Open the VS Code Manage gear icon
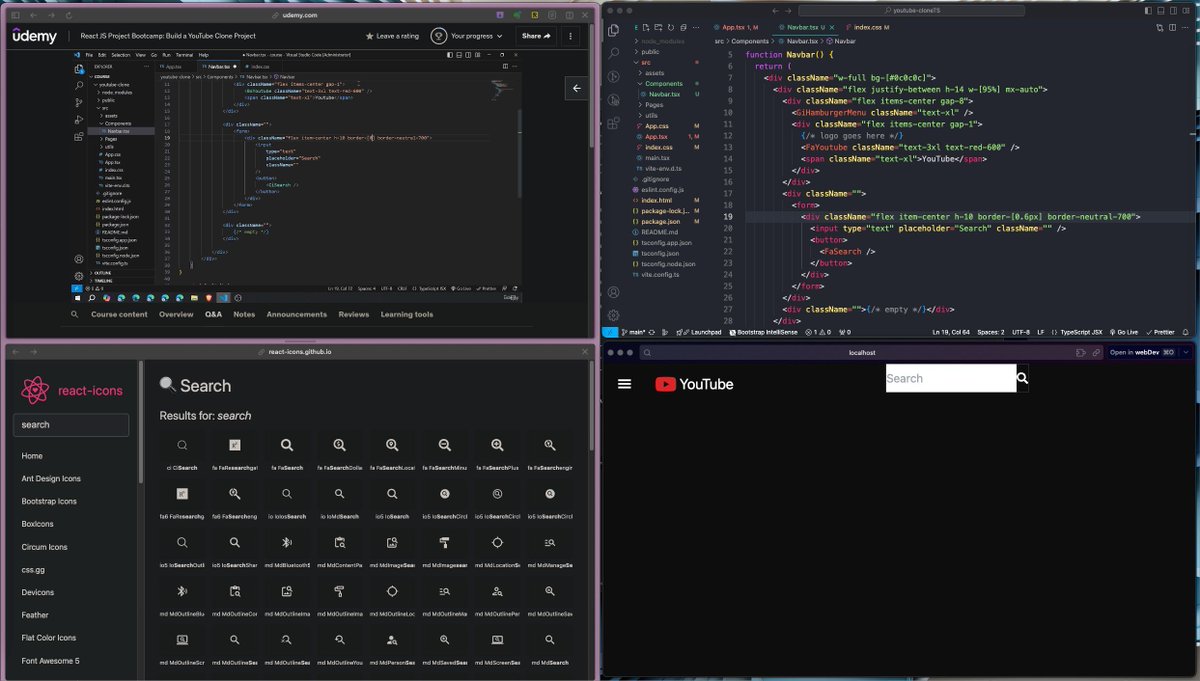Viewport: 1200px width, 681px height. 614,315
